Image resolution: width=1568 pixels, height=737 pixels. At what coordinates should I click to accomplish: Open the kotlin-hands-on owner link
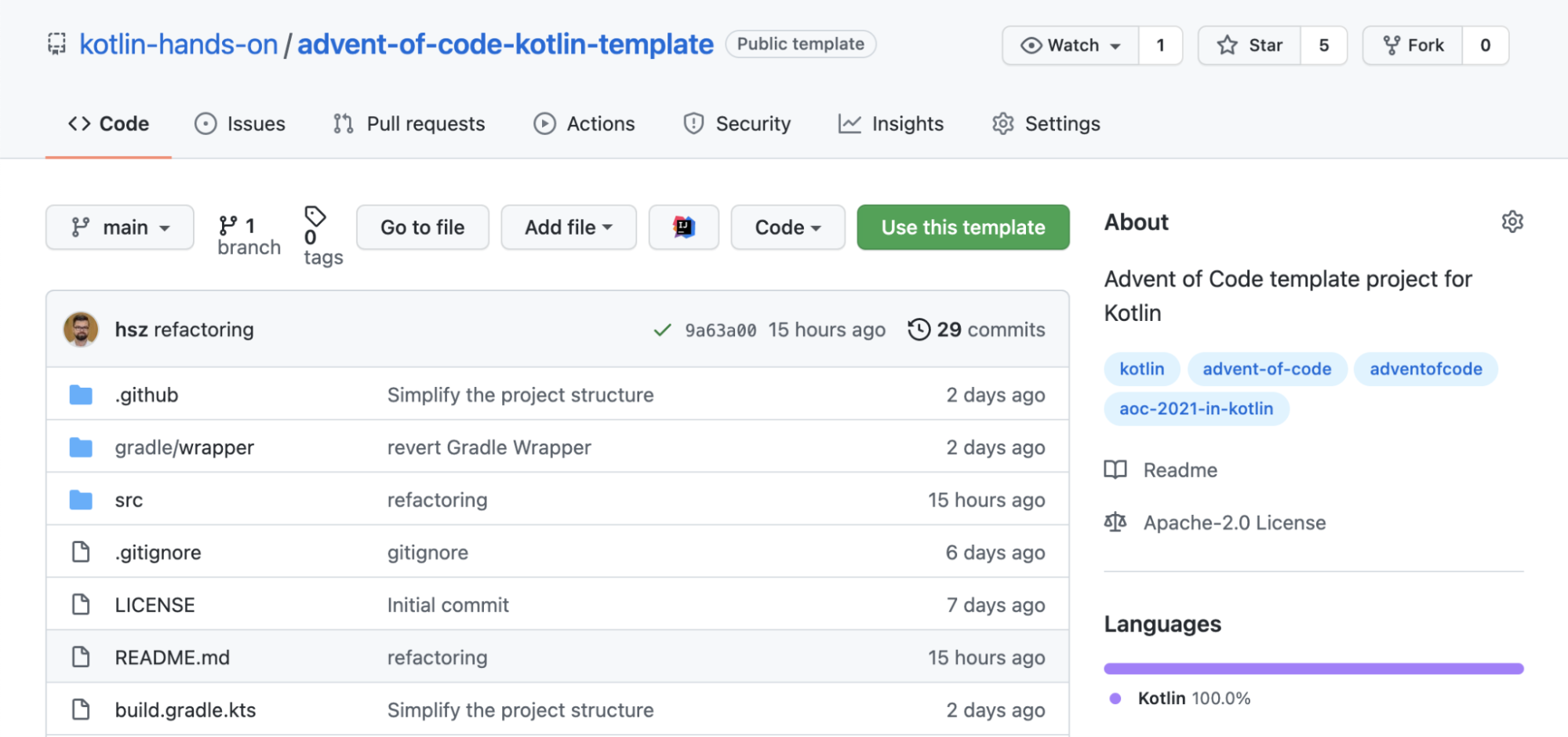pos(179,45)
